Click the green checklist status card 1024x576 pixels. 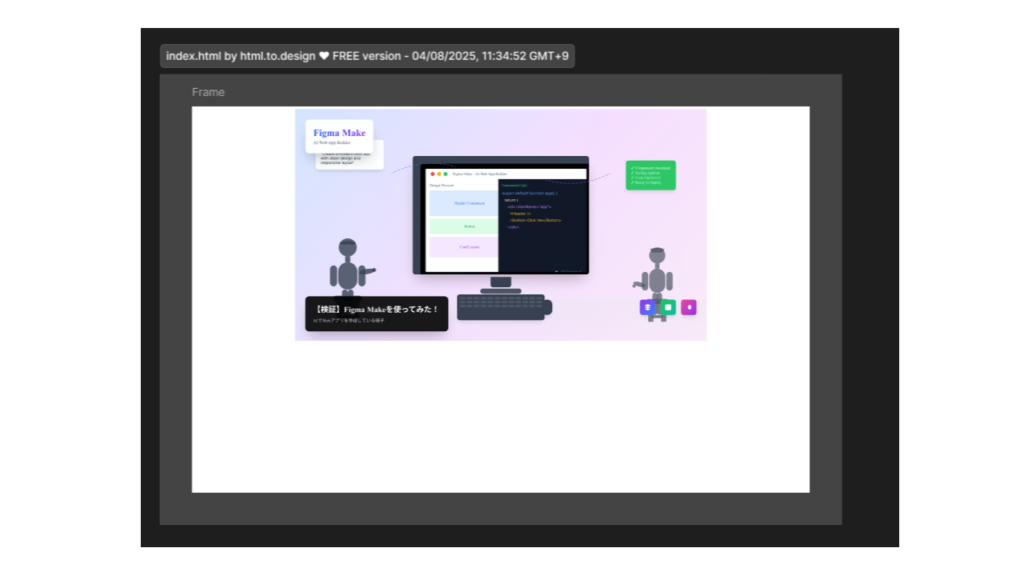tap(650, 175)
